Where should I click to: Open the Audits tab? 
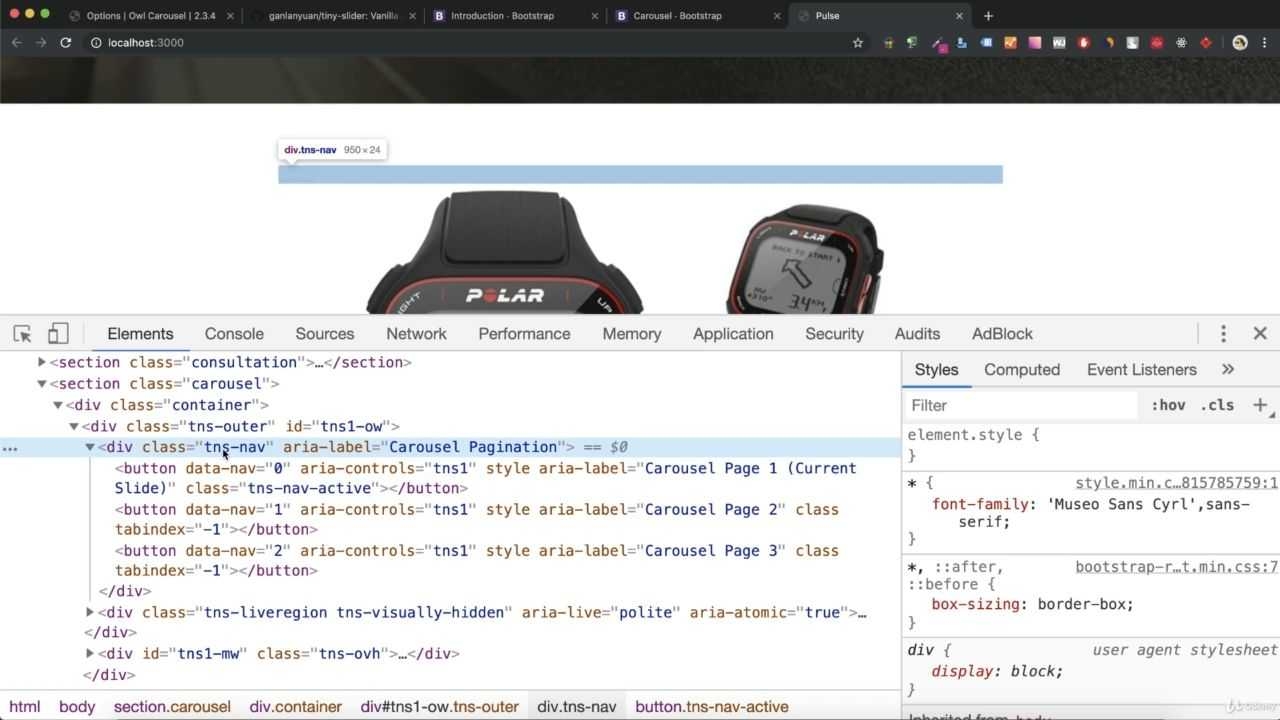[917, 334]
